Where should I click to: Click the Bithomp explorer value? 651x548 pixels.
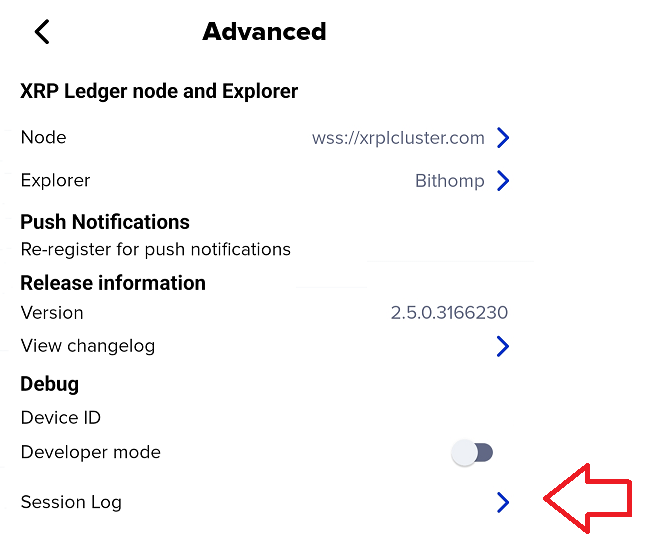449,181
